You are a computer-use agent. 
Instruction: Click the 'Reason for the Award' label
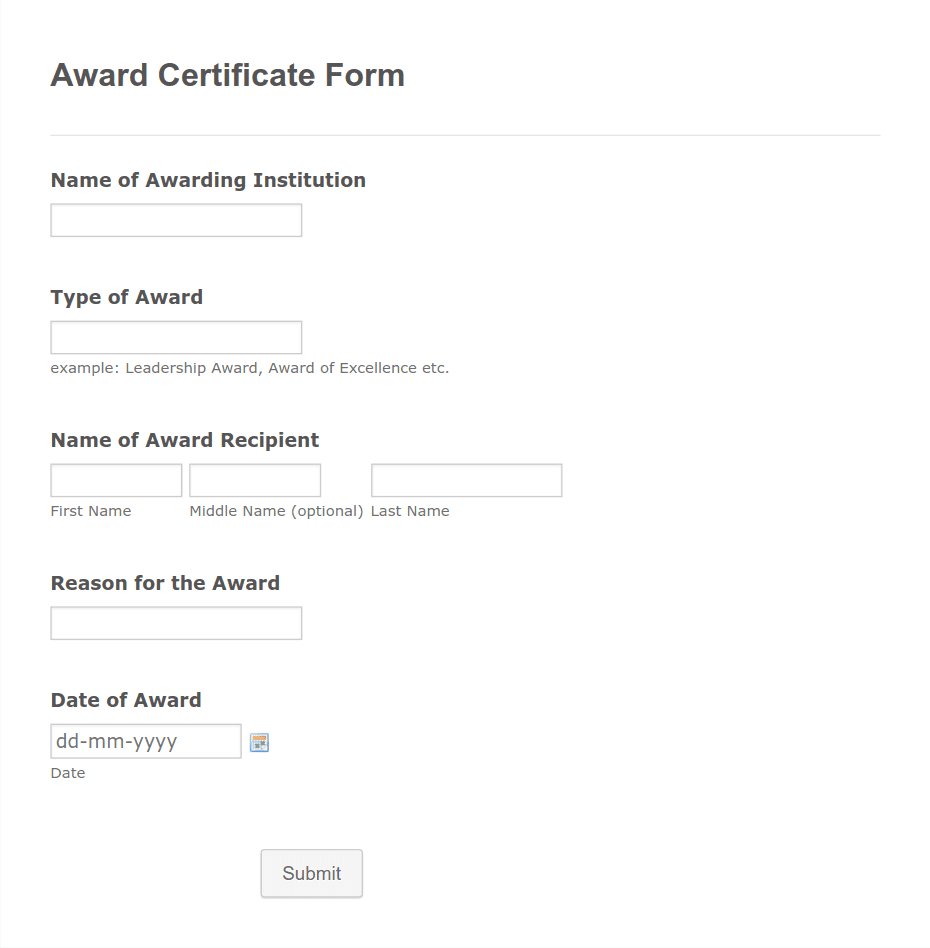pyautogui.click(x=165, y=583)
